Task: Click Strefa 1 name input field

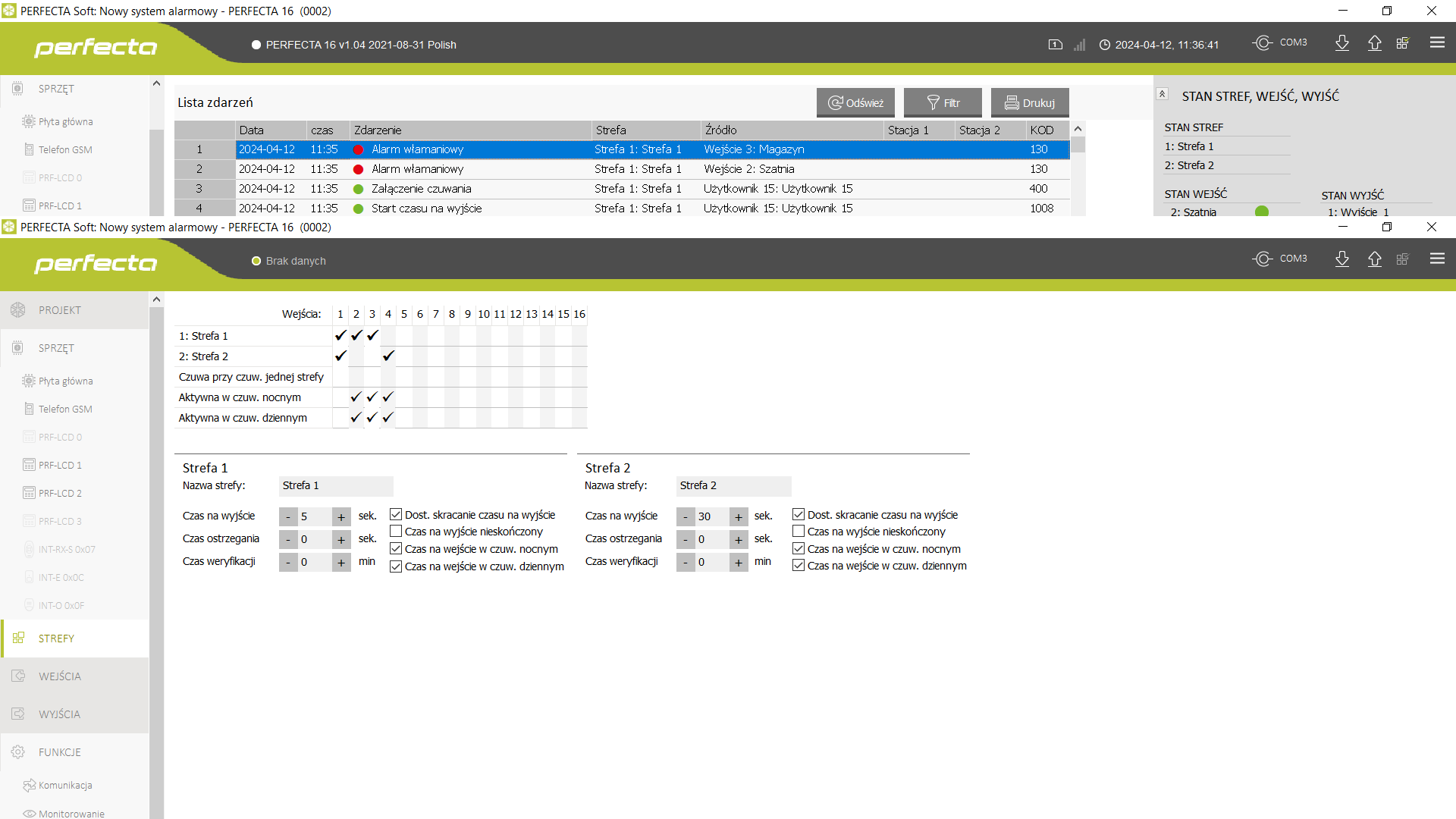Action: click(336, 486)
